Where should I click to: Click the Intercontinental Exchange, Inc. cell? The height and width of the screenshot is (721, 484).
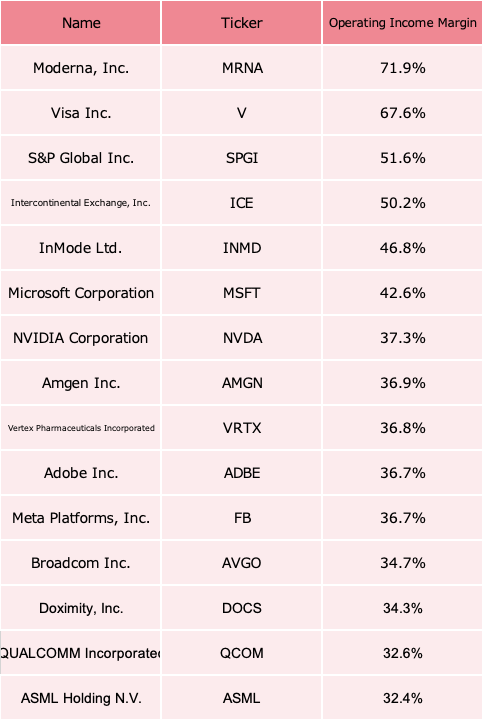(x=81, y=203)
